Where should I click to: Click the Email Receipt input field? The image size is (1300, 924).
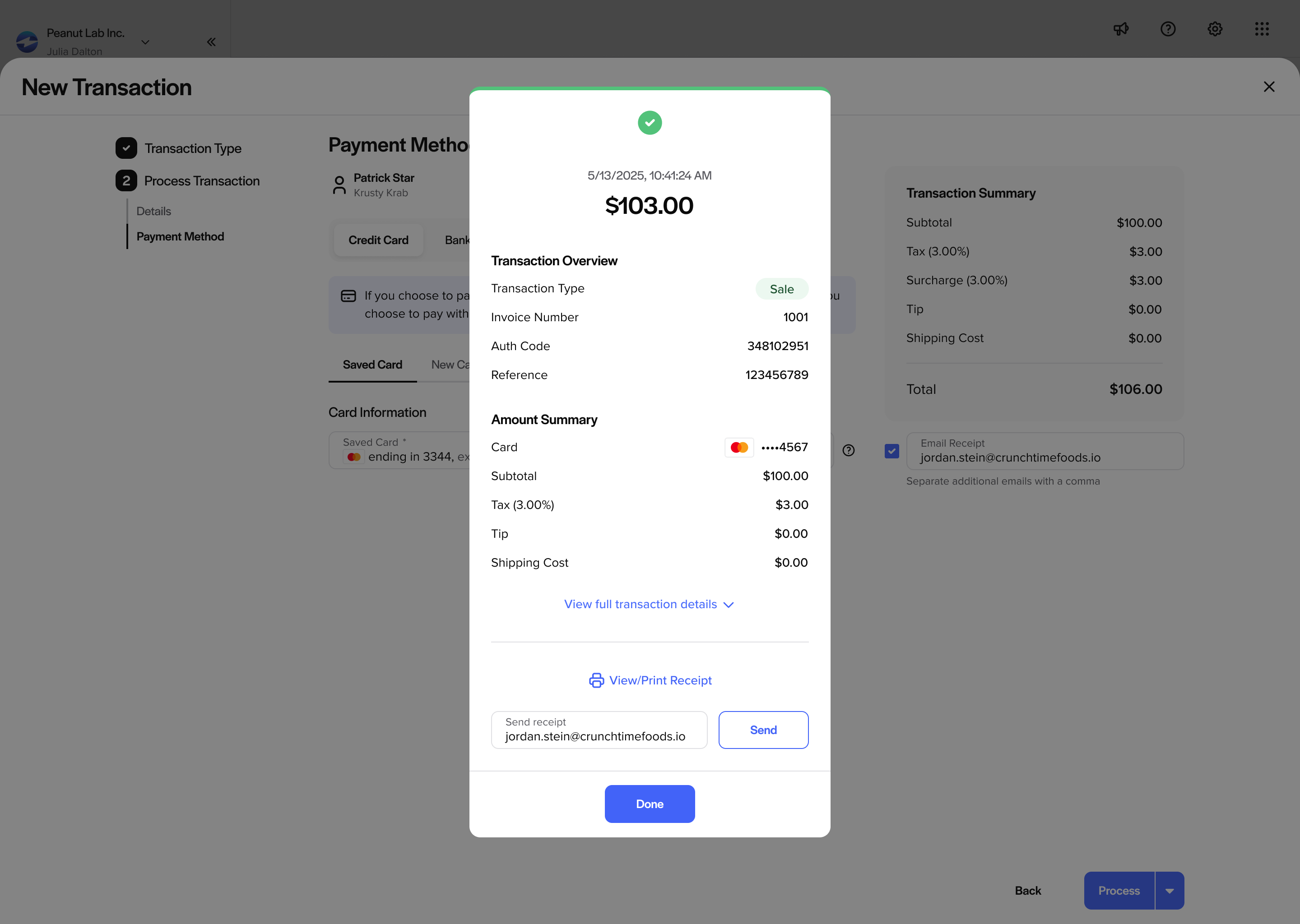point(1045,451)
